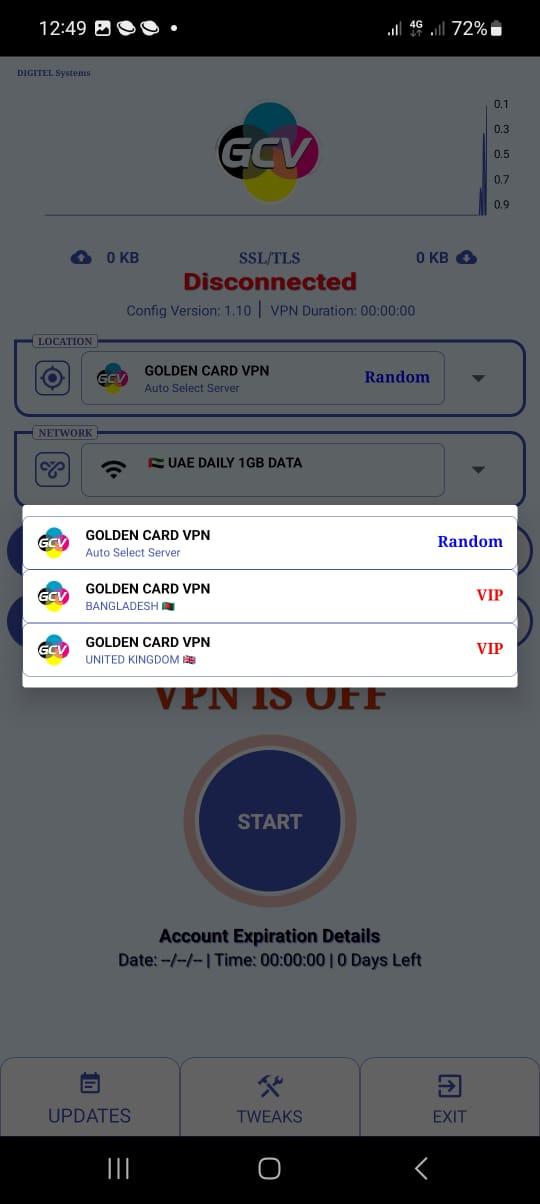Screen dimensions: 540x1204
Task: Expand the network dropdown arrow
Action: [478, 470]
